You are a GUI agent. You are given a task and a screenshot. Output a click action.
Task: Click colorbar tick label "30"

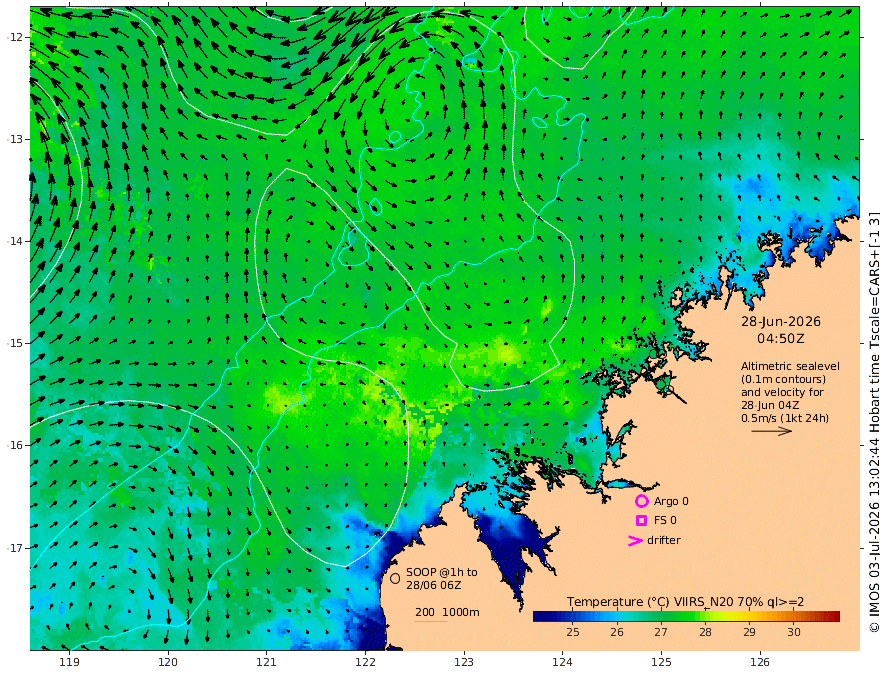[x=794, y=632]
